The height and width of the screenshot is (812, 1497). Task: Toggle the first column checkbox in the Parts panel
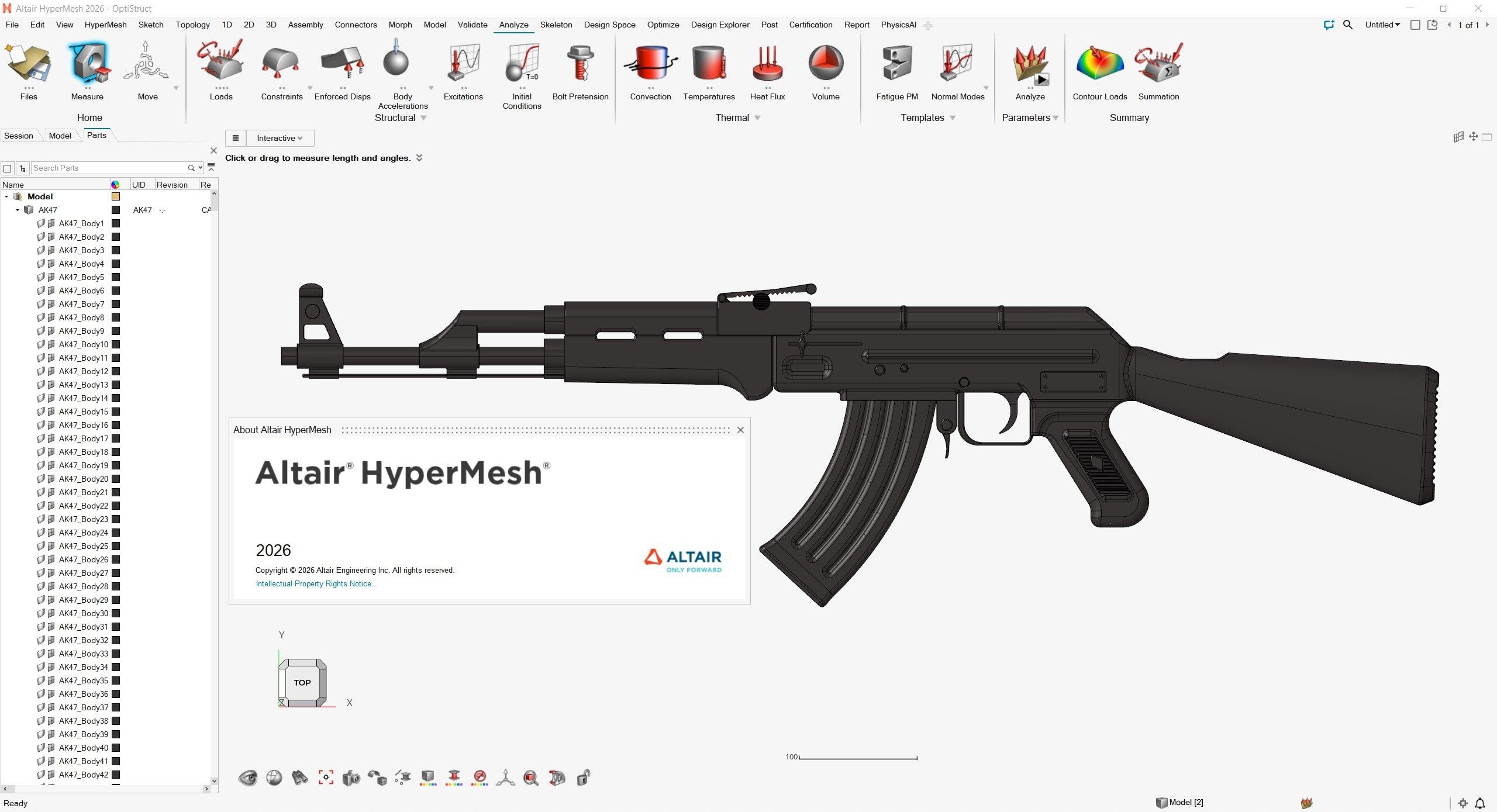click(7, 168)
